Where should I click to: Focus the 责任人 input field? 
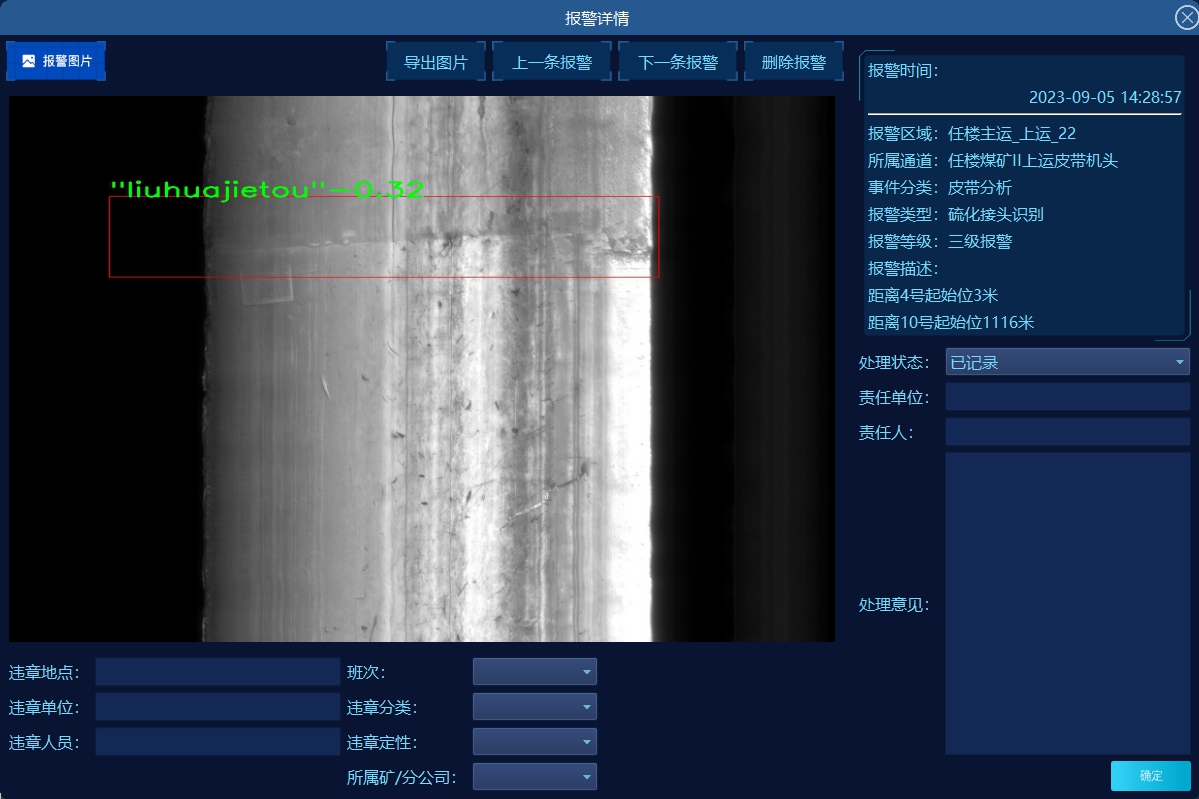(x=1067, y=432)
